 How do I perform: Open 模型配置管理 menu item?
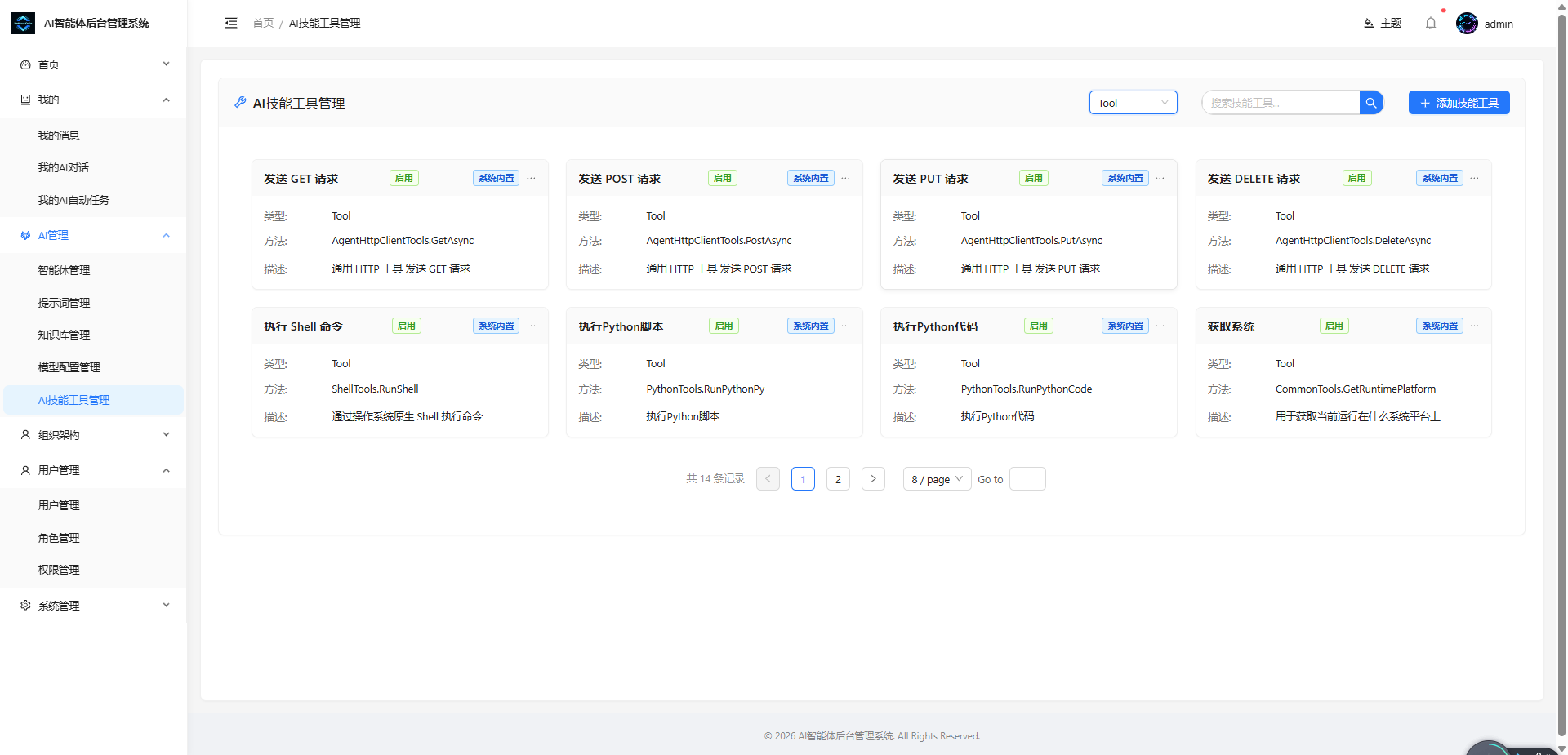93,367
